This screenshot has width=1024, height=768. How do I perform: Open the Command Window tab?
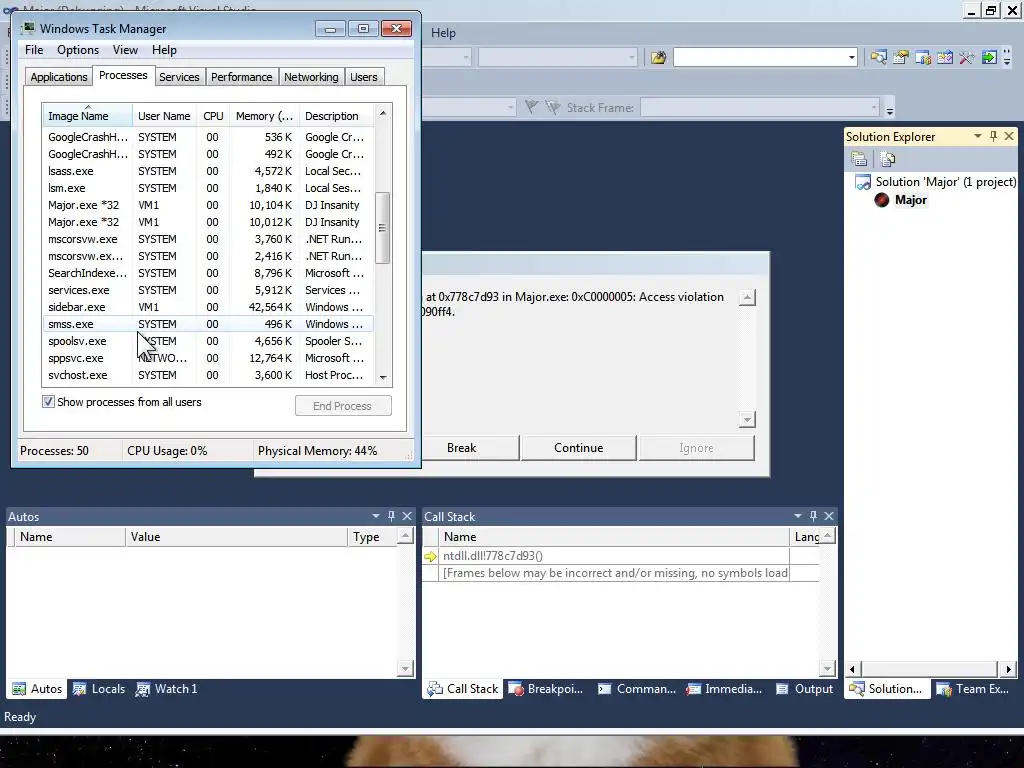pyautogui.click(x=637, y=688)
